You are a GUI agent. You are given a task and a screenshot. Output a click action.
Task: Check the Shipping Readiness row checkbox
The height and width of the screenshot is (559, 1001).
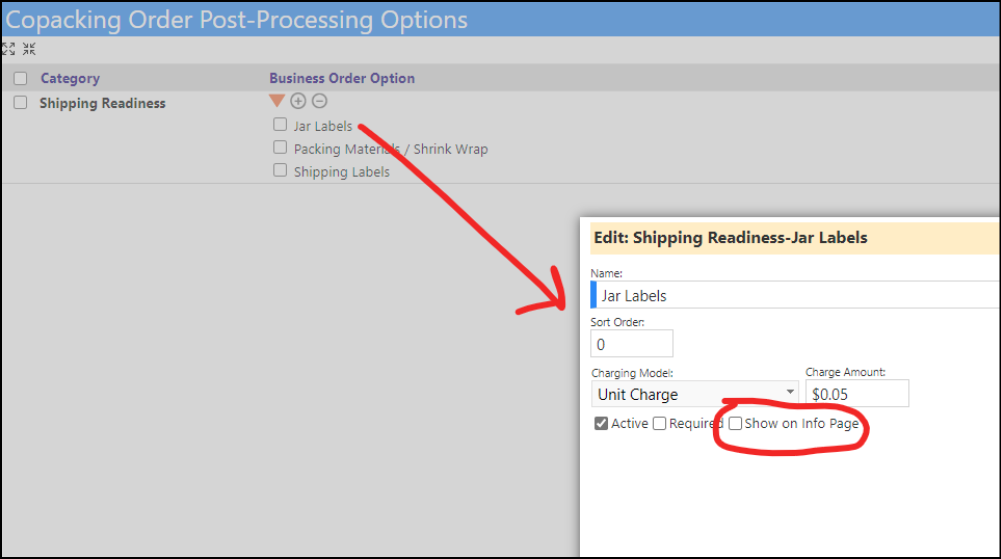click(x=20, y=103)
